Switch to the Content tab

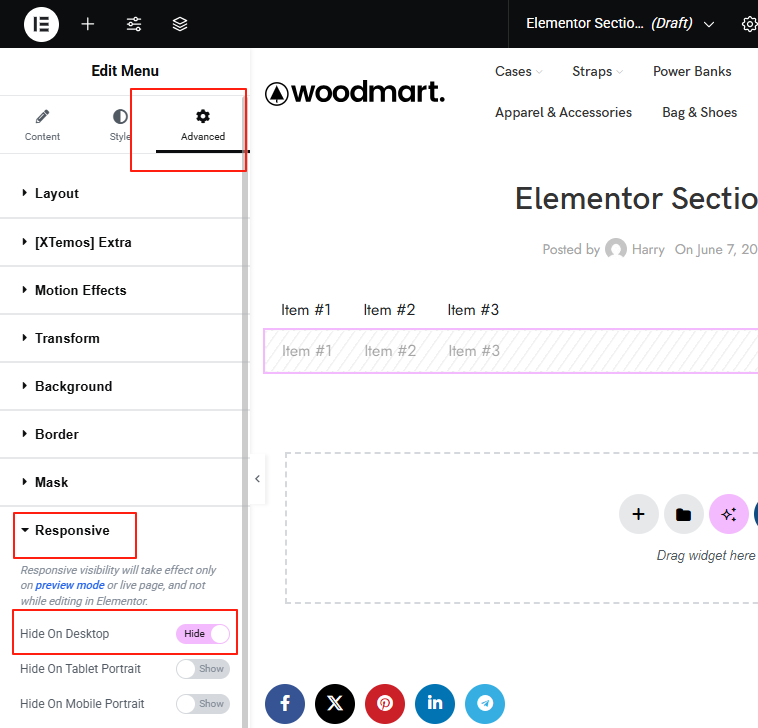tap(42, 125)
